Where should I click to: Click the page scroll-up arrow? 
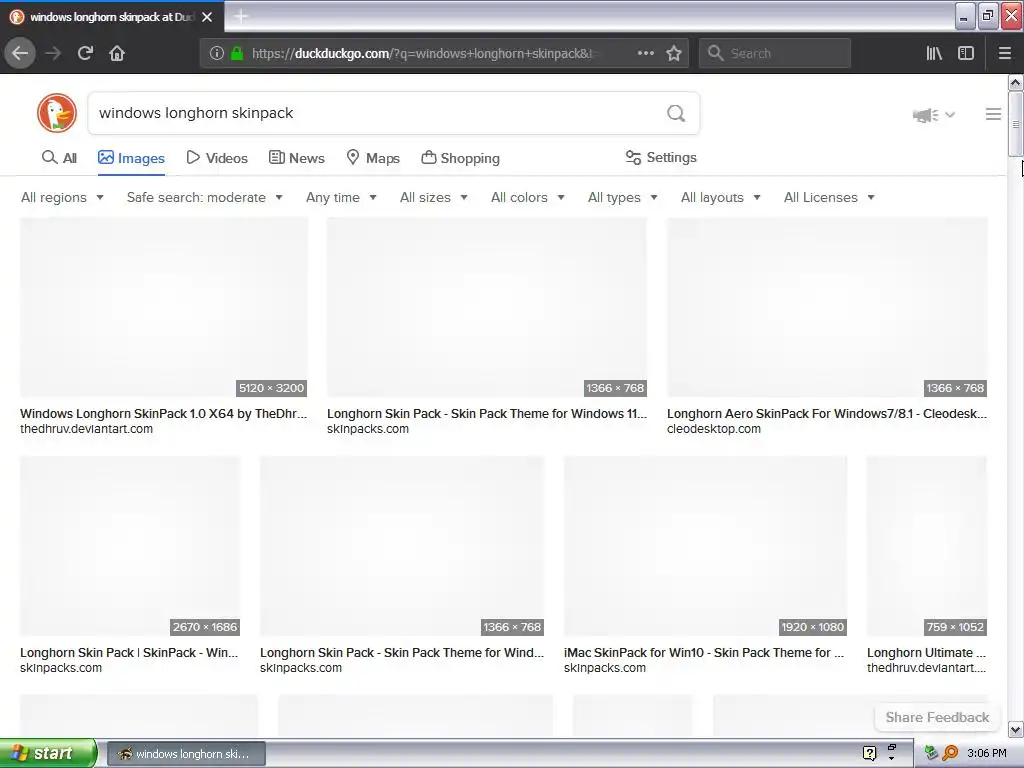click(1015, 82)
